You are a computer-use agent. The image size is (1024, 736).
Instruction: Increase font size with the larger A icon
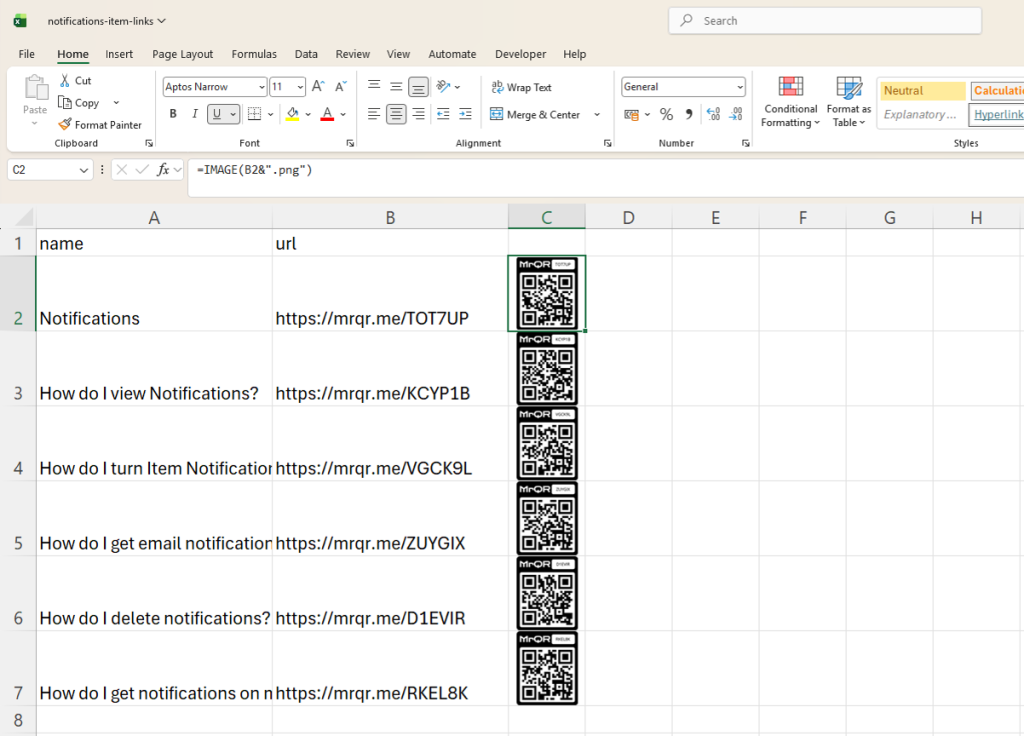point(318,86)
